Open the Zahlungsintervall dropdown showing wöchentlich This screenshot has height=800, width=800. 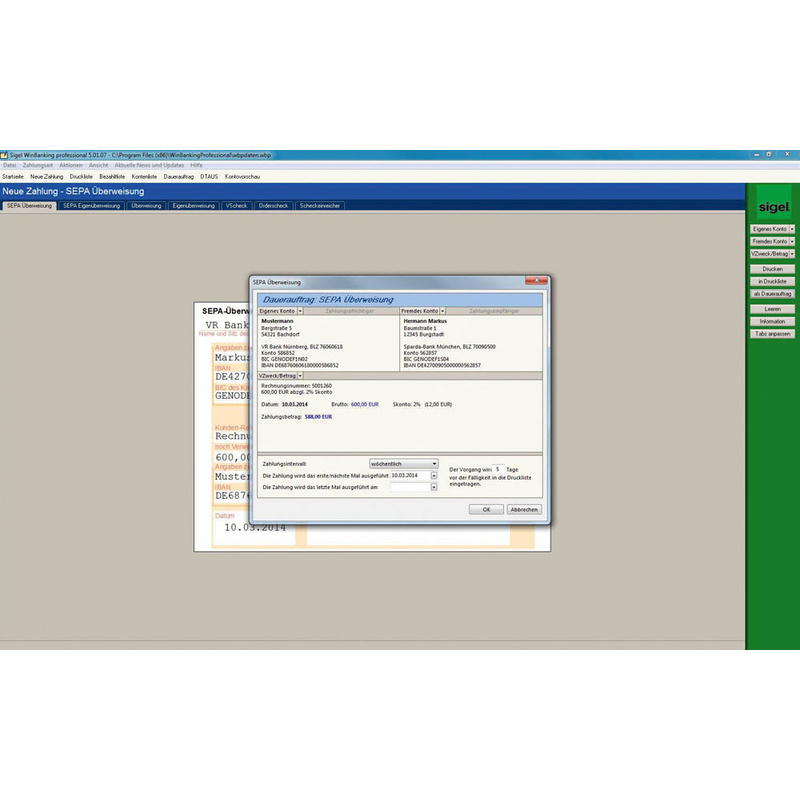pyautogui.click(x=434, y=463)
